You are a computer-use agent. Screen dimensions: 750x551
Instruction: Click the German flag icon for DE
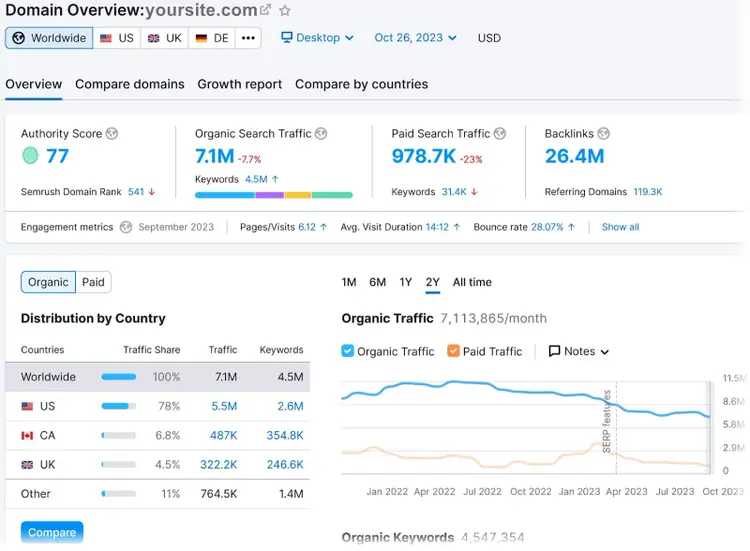coord(201,38)
